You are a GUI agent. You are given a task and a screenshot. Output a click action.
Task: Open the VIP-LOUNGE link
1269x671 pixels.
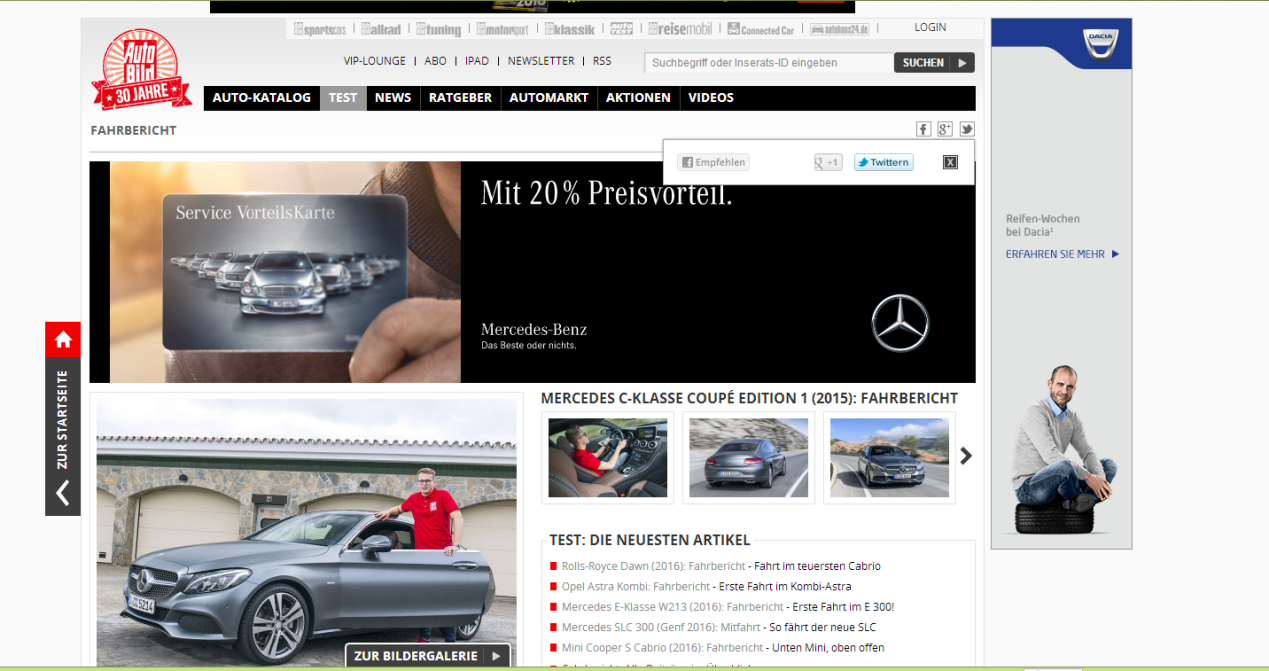(375, 61)
